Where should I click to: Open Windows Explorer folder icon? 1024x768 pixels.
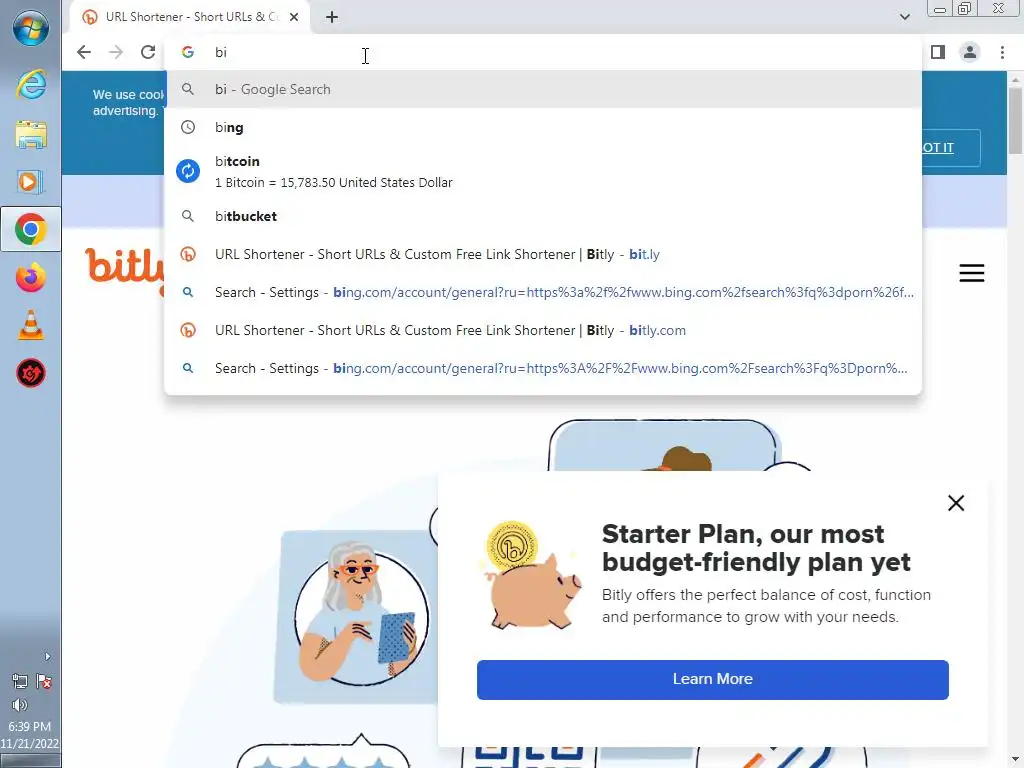31,134
